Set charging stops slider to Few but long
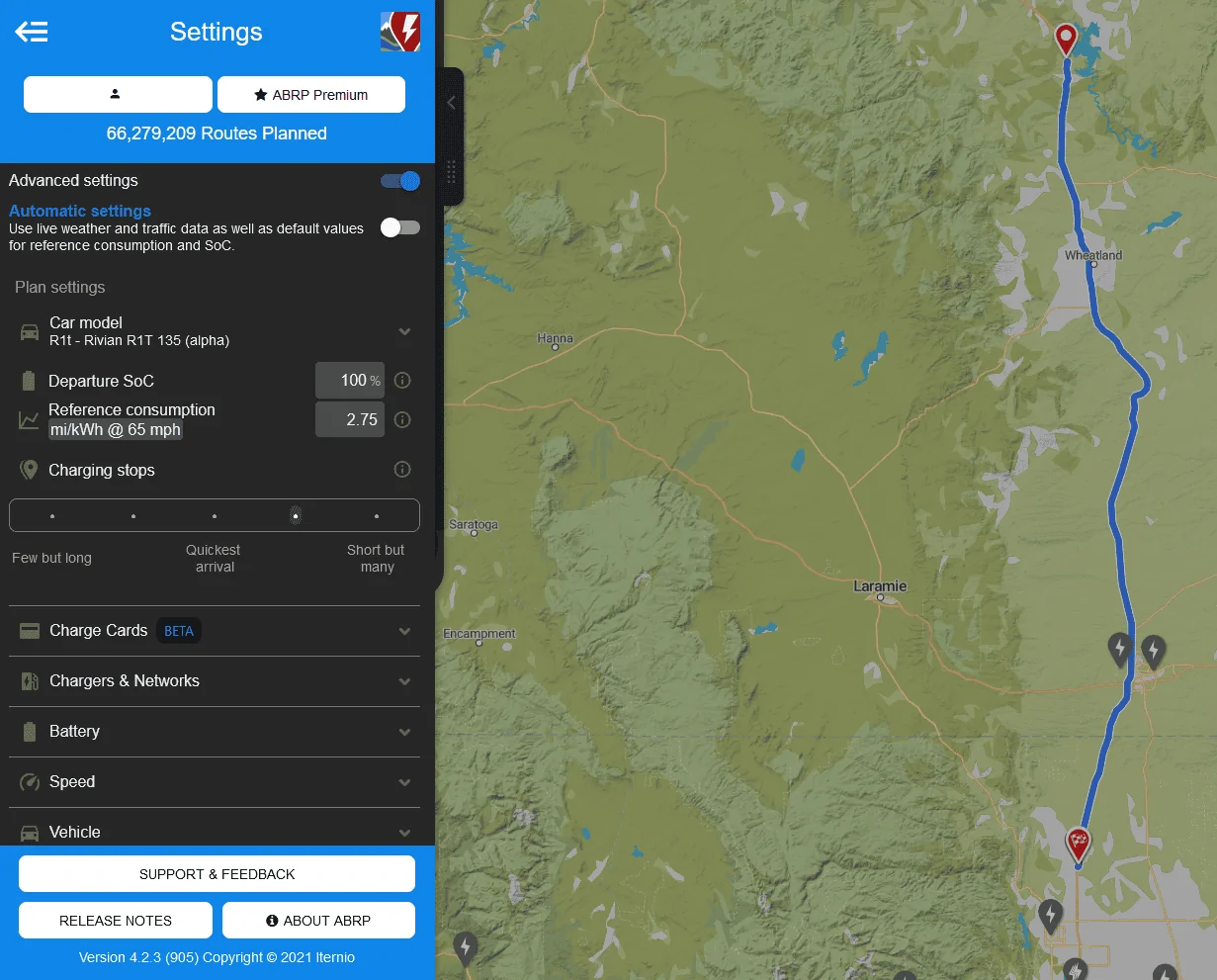Screen dimensions: 1217x980 pyautogui.click(x=52, y=516)
